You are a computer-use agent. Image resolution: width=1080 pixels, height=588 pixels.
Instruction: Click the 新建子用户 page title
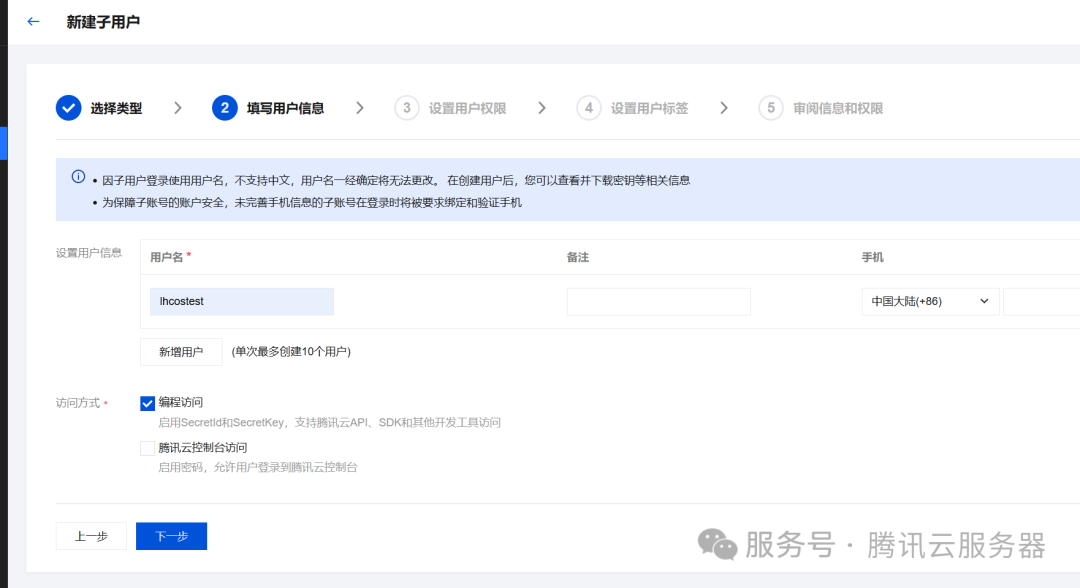[103, 22]
